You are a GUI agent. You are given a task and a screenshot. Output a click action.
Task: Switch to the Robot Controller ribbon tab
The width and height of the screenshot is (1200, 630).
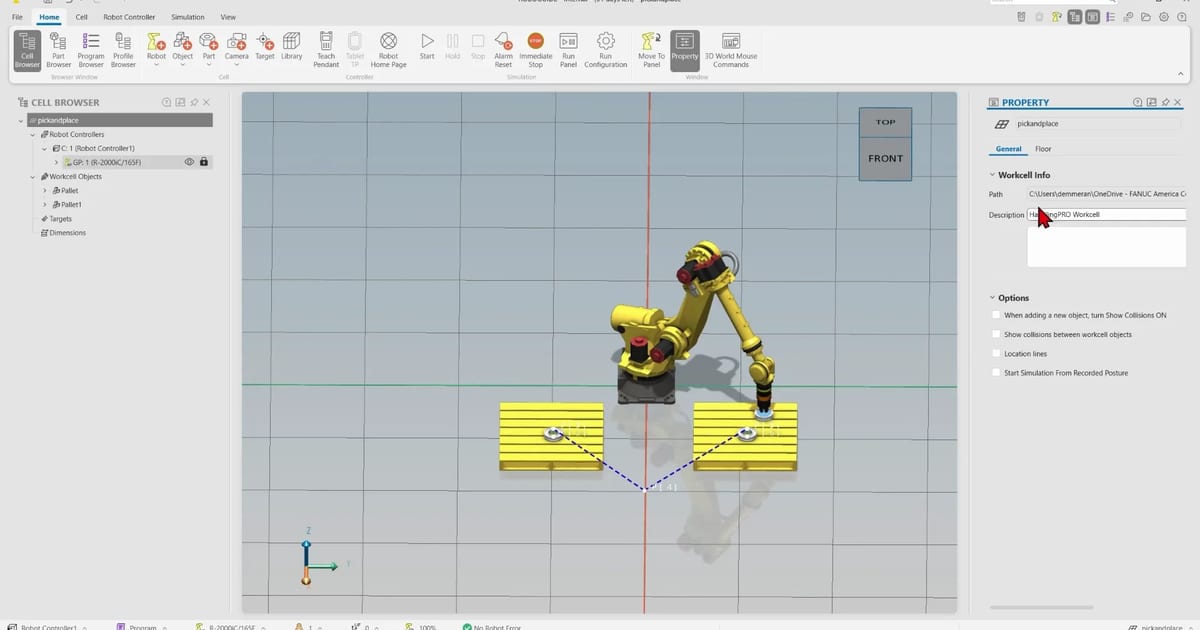tap(129, 17)
